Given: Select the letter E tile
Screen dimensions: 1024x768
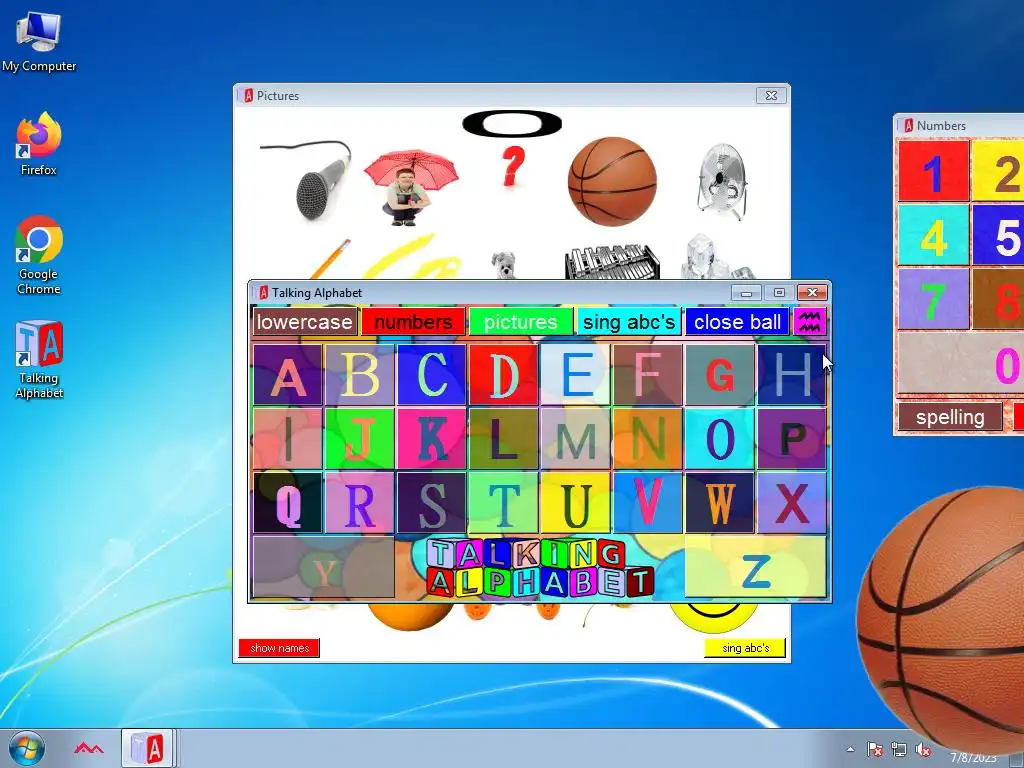Looking at the screenshot, I should click(x=575, y=375).
